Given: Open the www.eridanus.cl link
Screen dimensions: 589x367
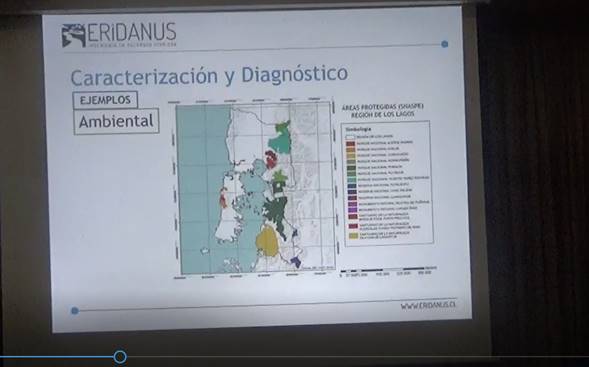Looking at the screenshot, I should [428, 305].
